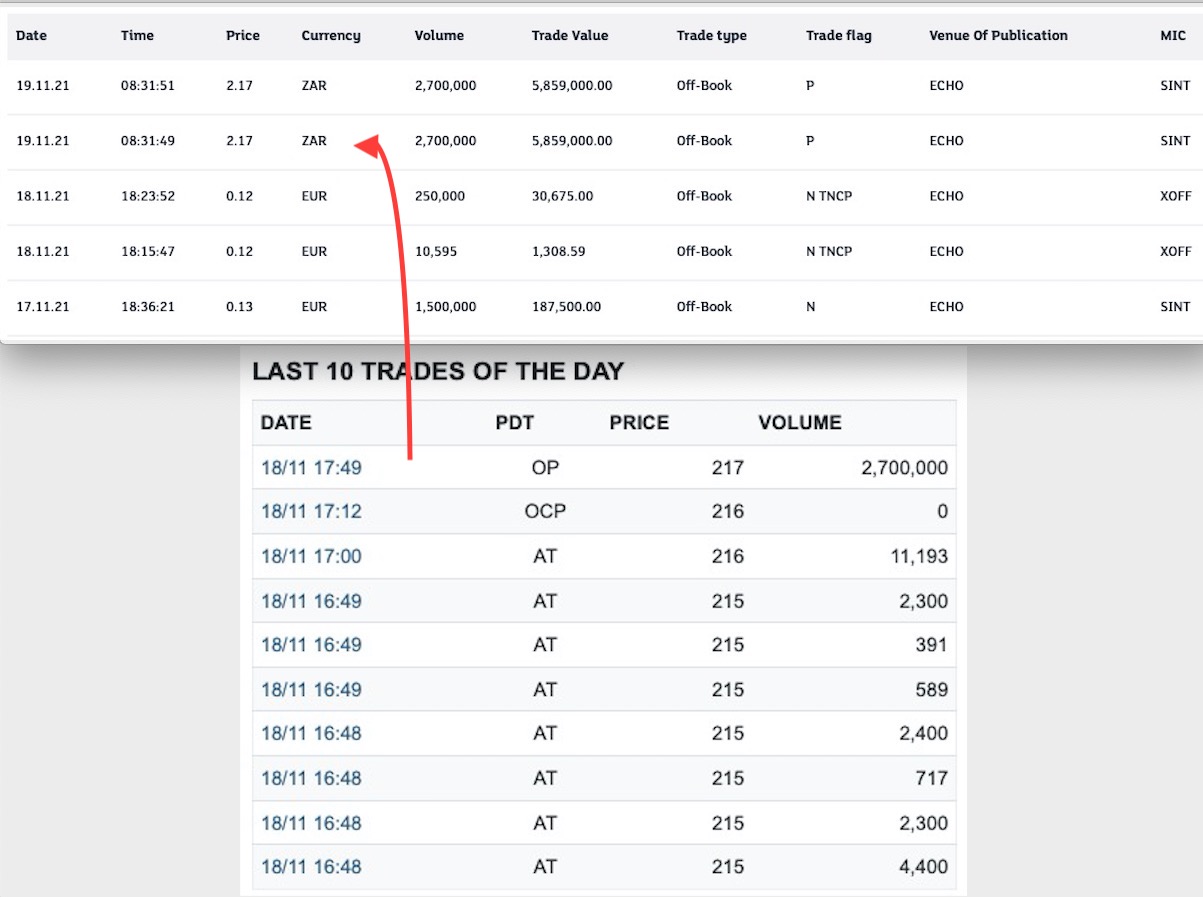Open the 16:48 date link with volume 4,400

click(311, 867)
